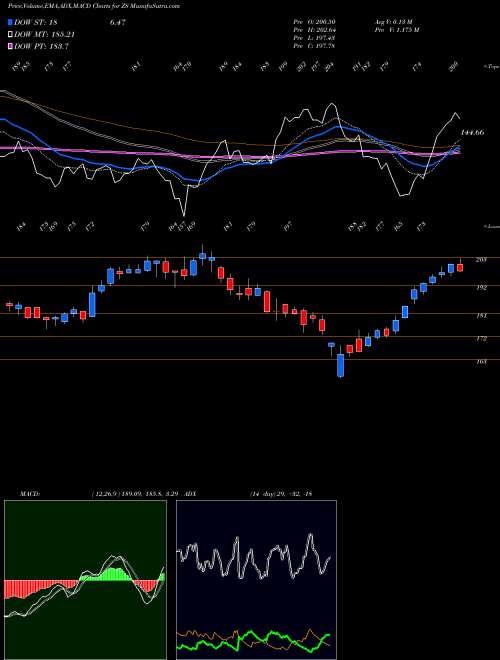
Task: Click the ADX indicator chart thumbnail
Action: pos(256,580)
